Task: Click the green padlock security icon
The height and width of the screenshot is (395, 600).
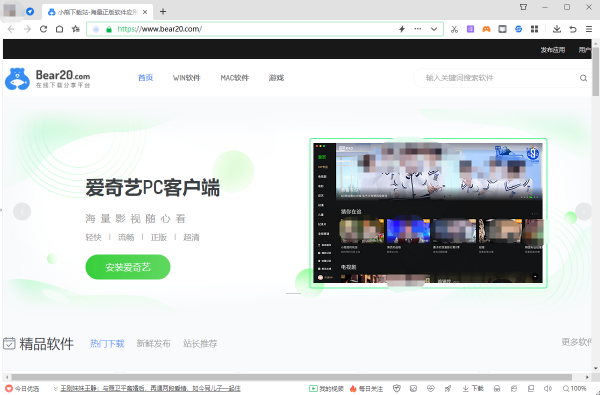Action: pyautogui.click(x=109, y=29)
